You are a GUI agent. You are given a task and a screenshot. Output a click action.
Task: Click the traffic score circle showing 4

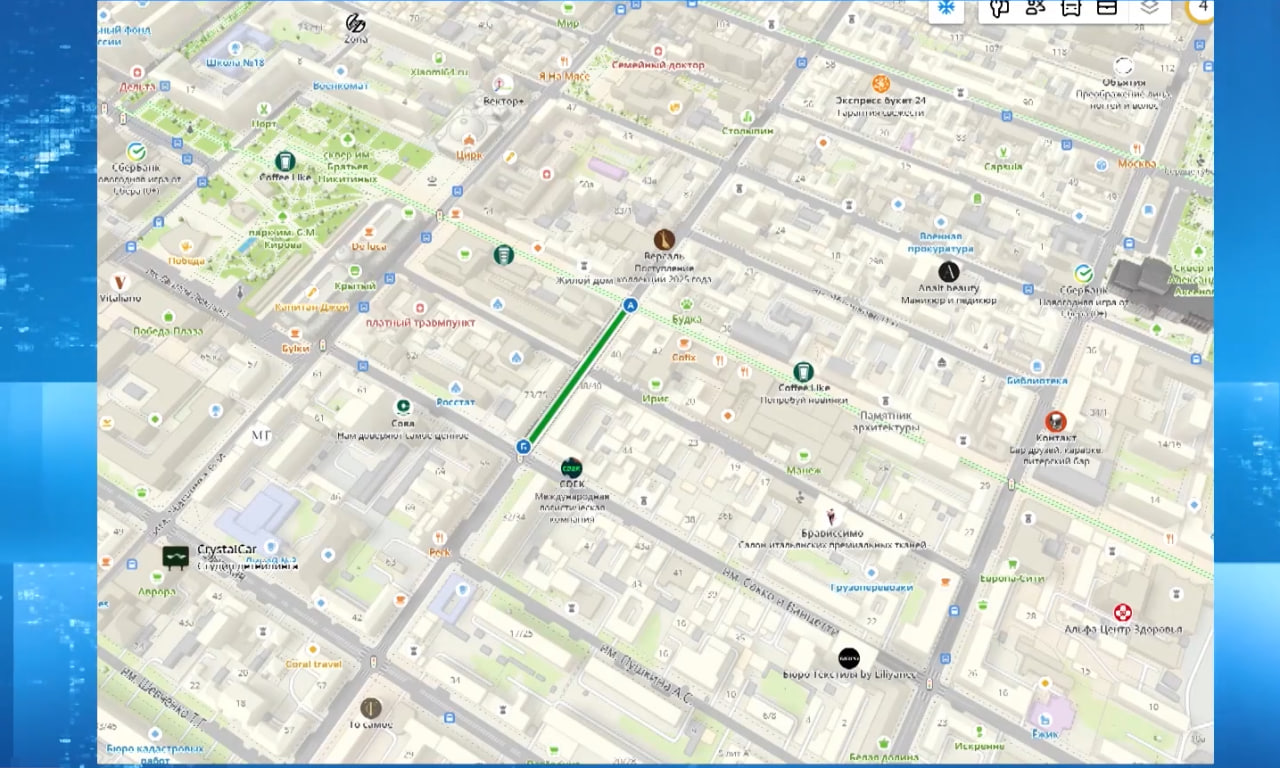click(x=1200, y=8)
